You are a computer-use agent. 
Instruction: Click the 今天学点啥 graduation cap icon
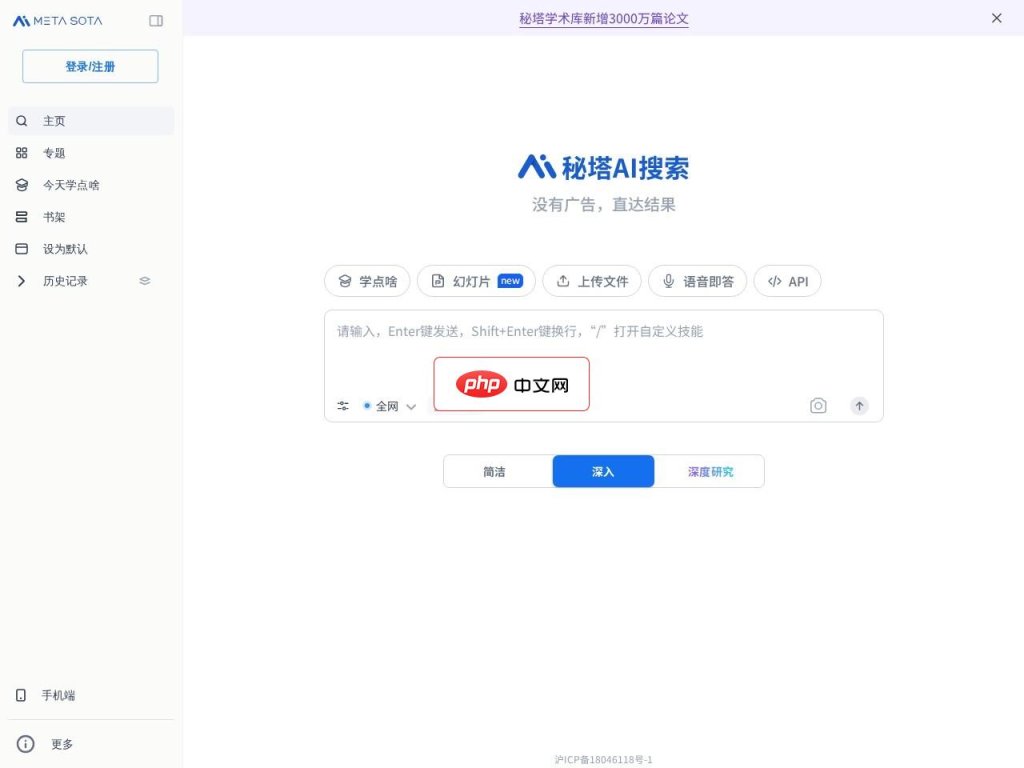22,185
